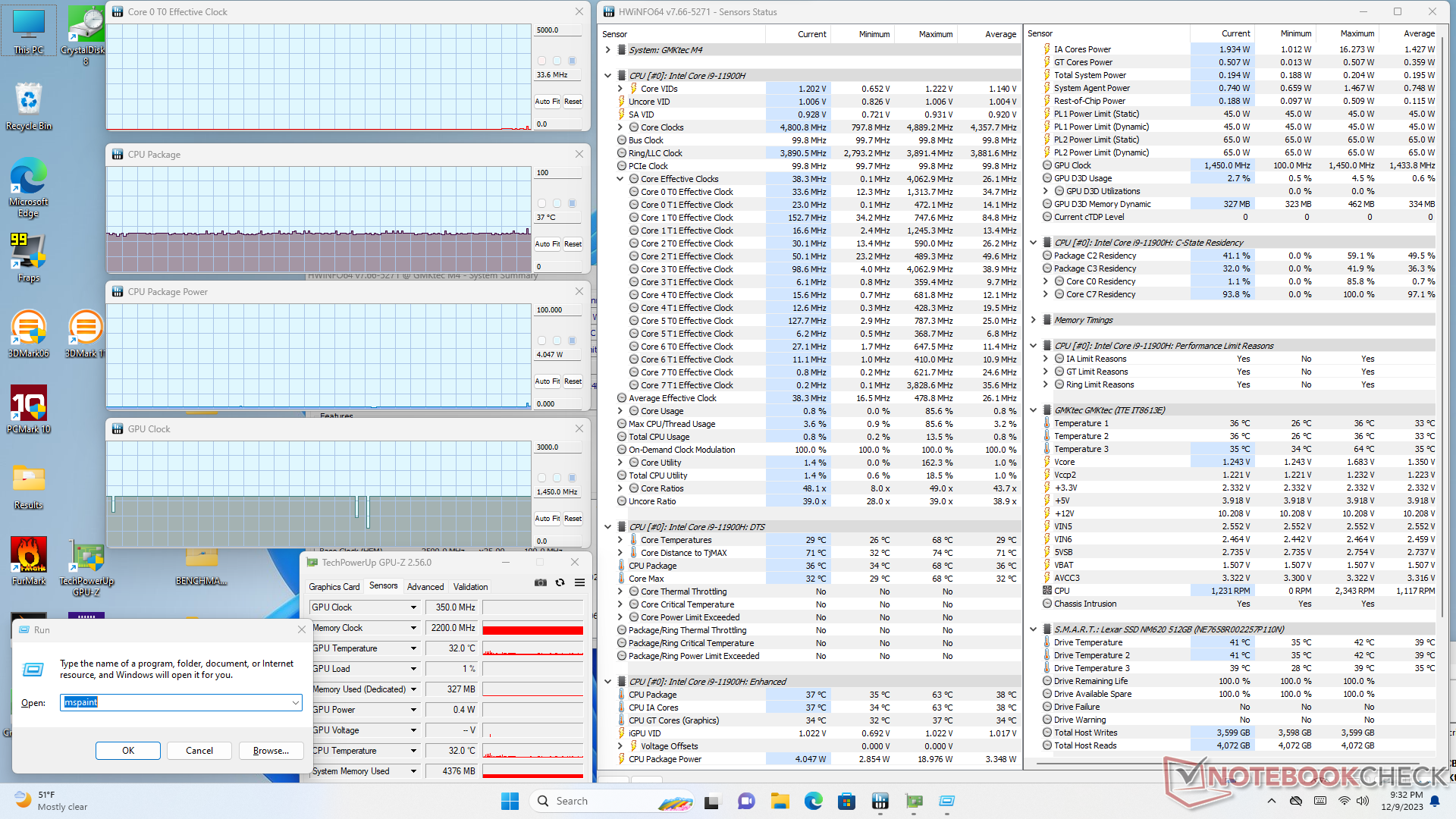
Task: Click OK in the Run dialog
Action: point(128,751)
